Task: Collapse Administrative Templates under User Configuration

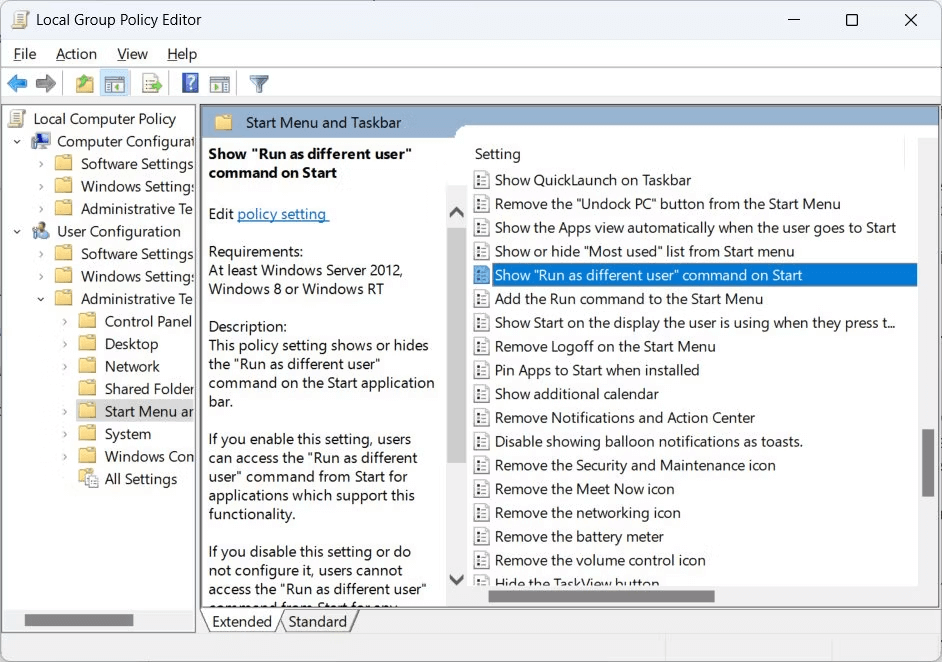Action: [40, 298]
